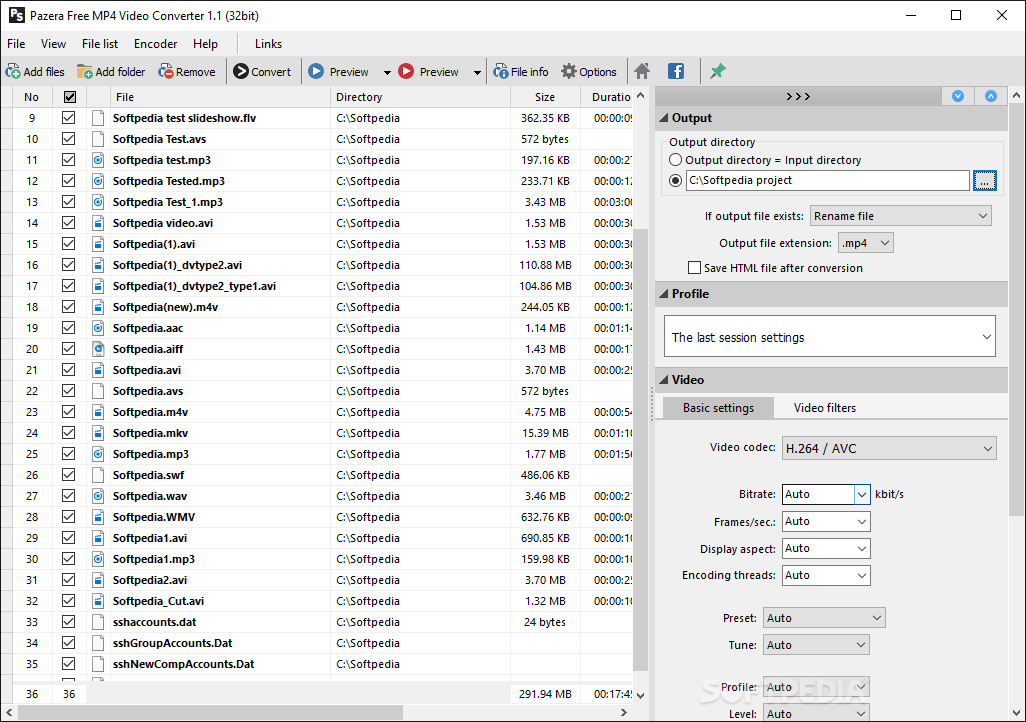Click file icon of Softpedia.aiff

[x=98, y=349]
